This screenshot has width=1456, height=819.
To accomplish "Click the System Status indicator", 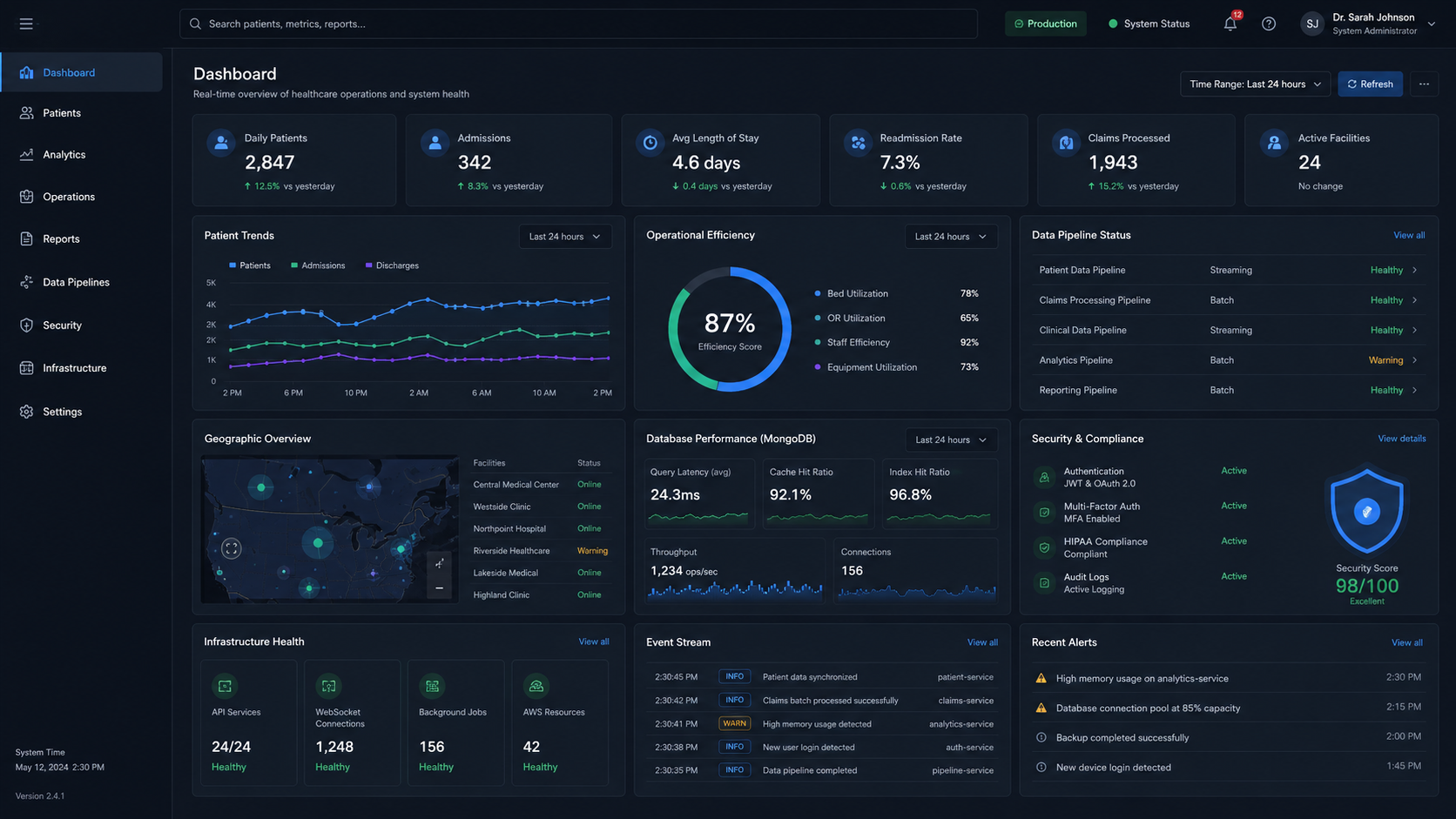I will click(1149, 23).
